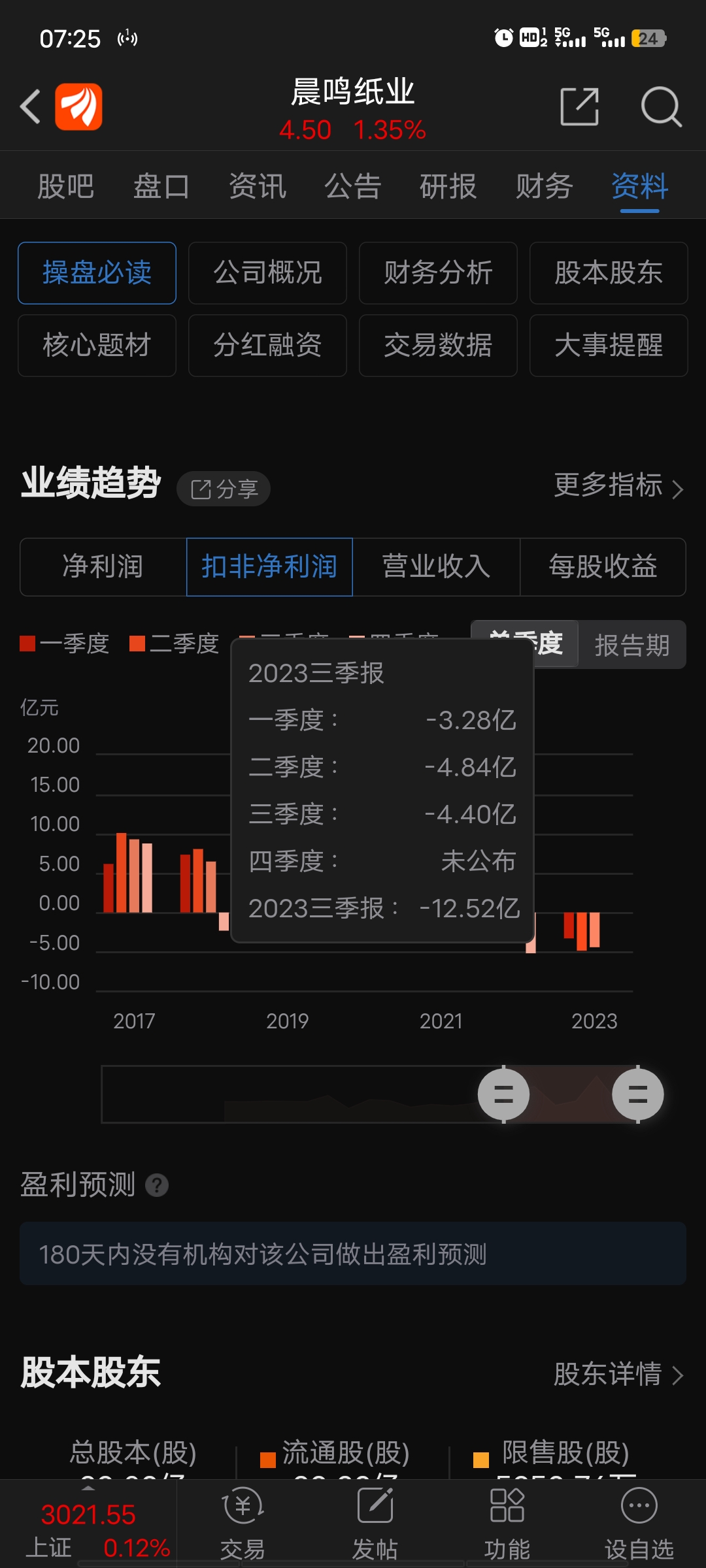This screenshot has width=706, height=1568.
Task: Tap the 2019 axis year label
Action: [x=288, y=1021]
